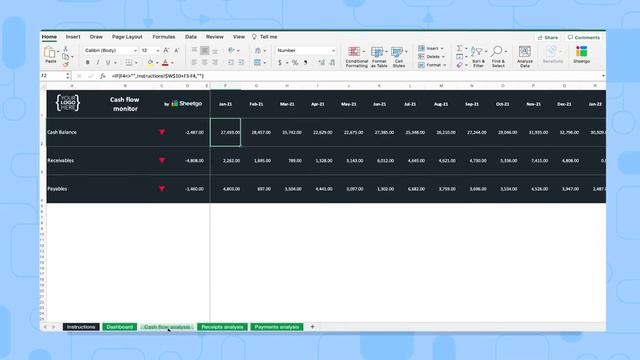Click the red font color swatch
Image resolution: width=640 pixels, height=360 pixels.
coord(165,66)
